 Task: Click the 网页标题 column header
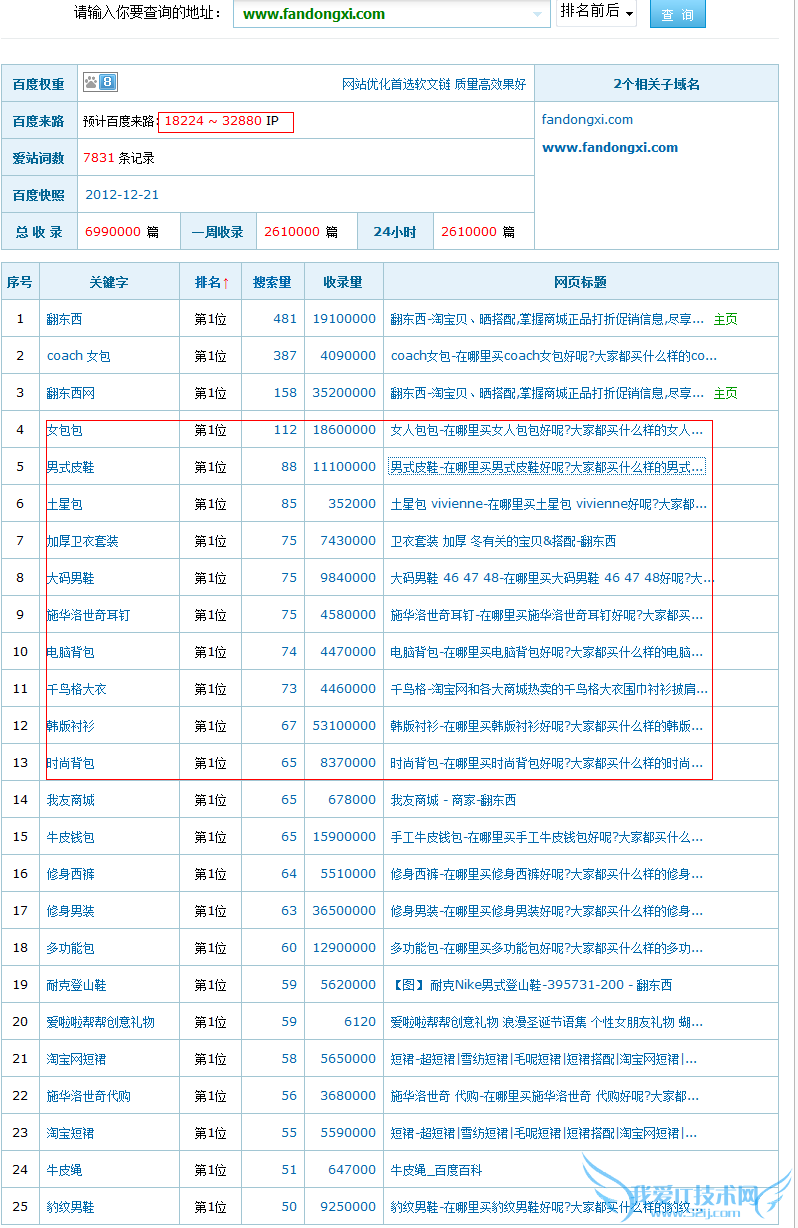[x=580, y=283]
